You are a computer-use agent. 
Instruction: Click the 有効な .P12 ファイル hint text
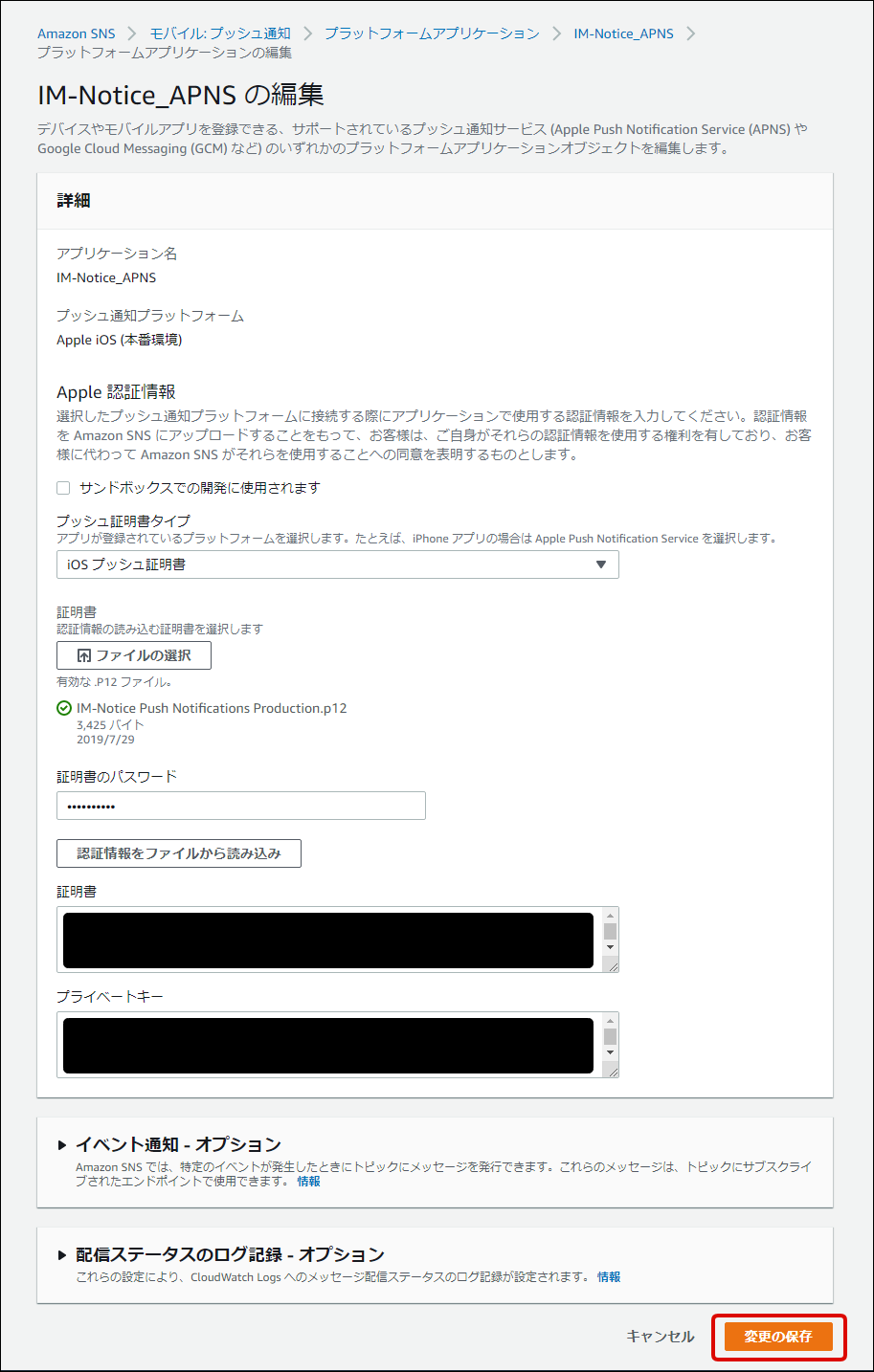114,682
